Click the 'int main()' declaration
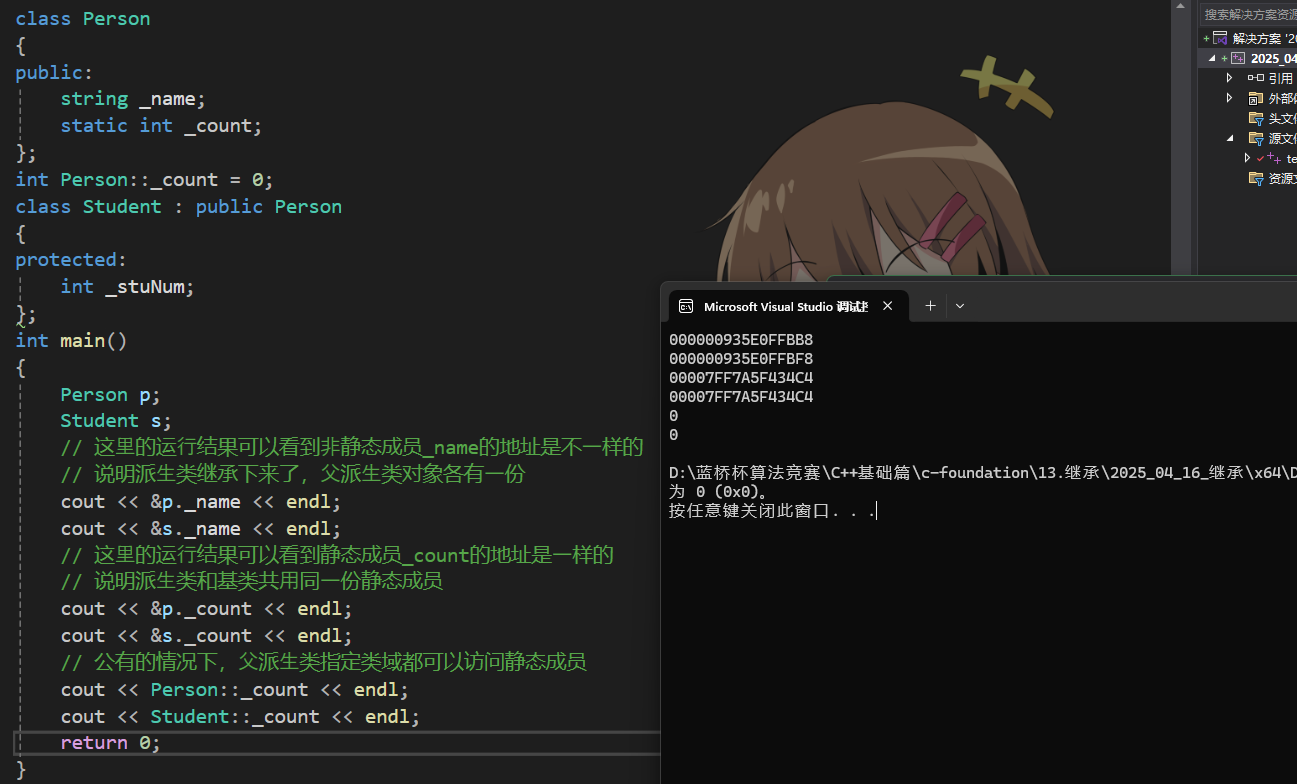Viewport: 1297px width, 784px height. coord(71,341)
